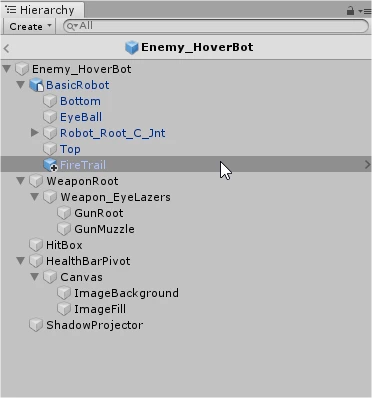Open the Create dropdown menu
Screen dimensions: 372x398
tap(29, 26)
